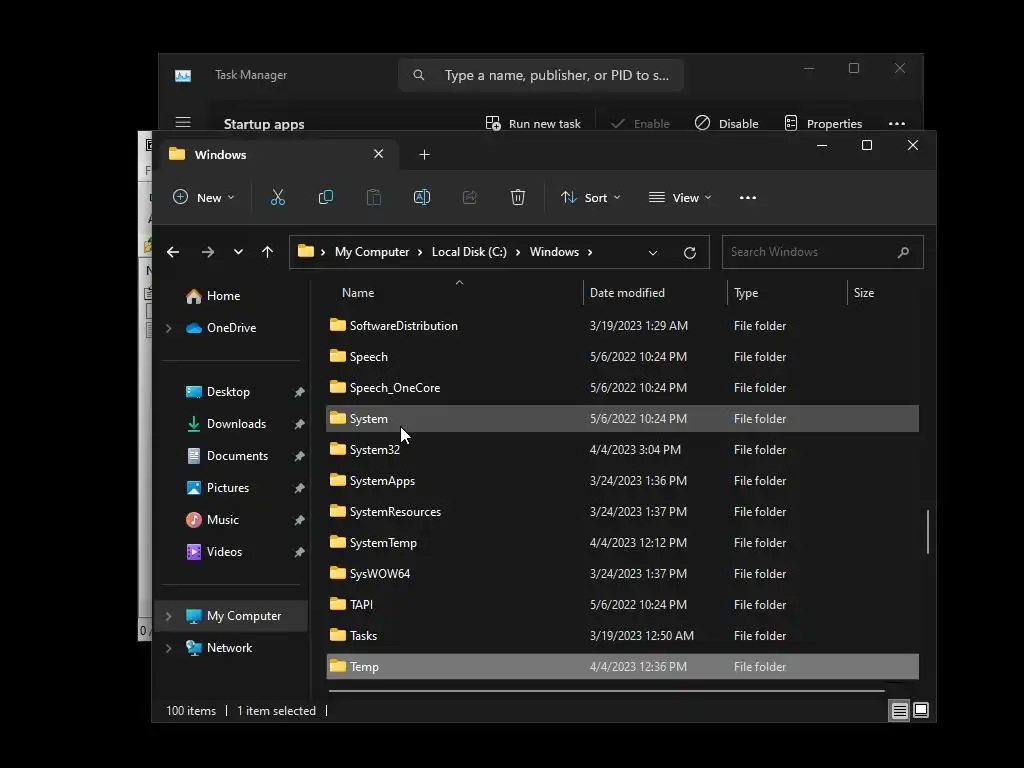
Task: Select the SystemApps folder
Action: (622, 481)
